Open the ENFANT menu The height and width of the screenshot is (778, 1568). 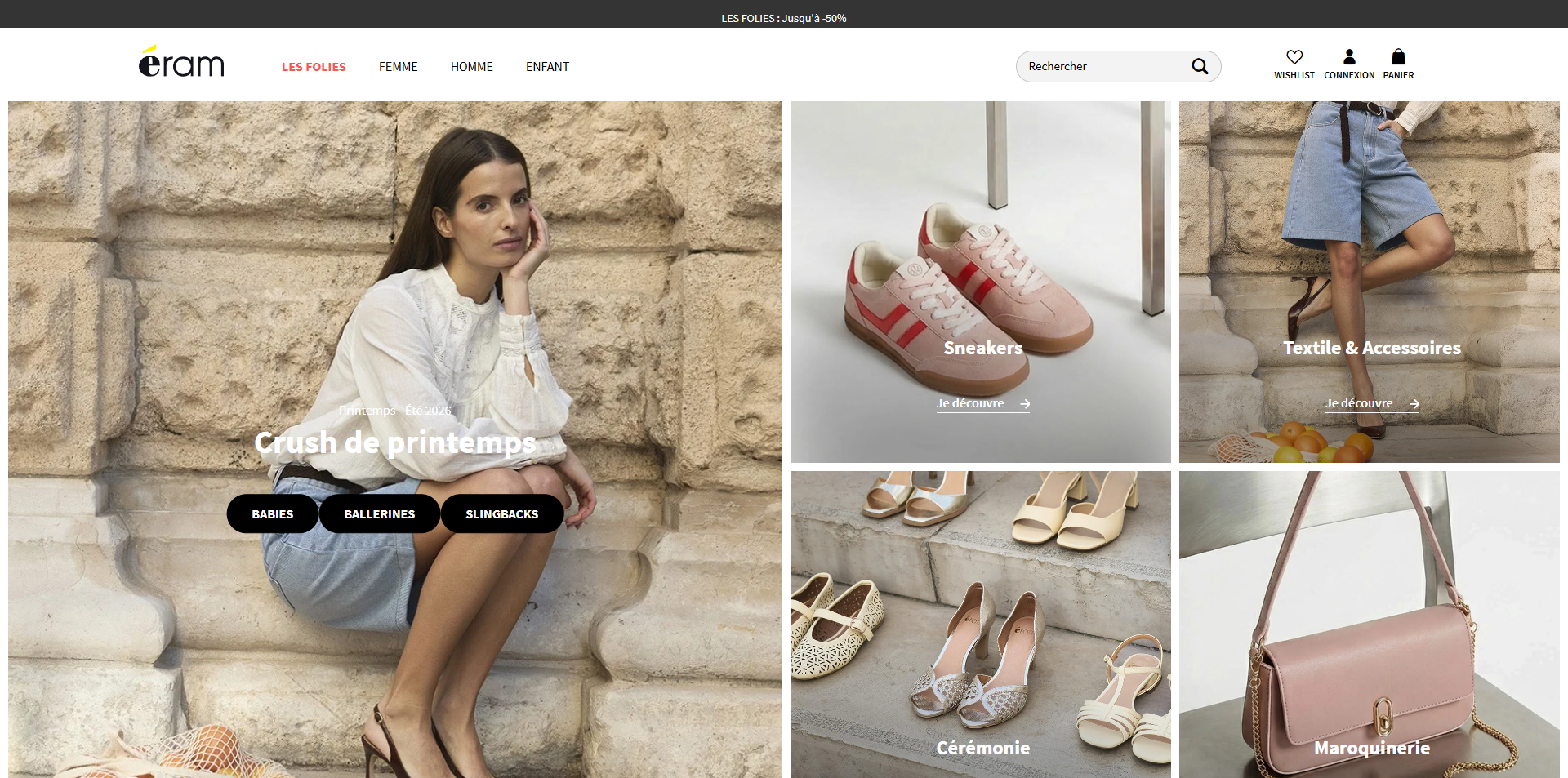coord(547,67)
